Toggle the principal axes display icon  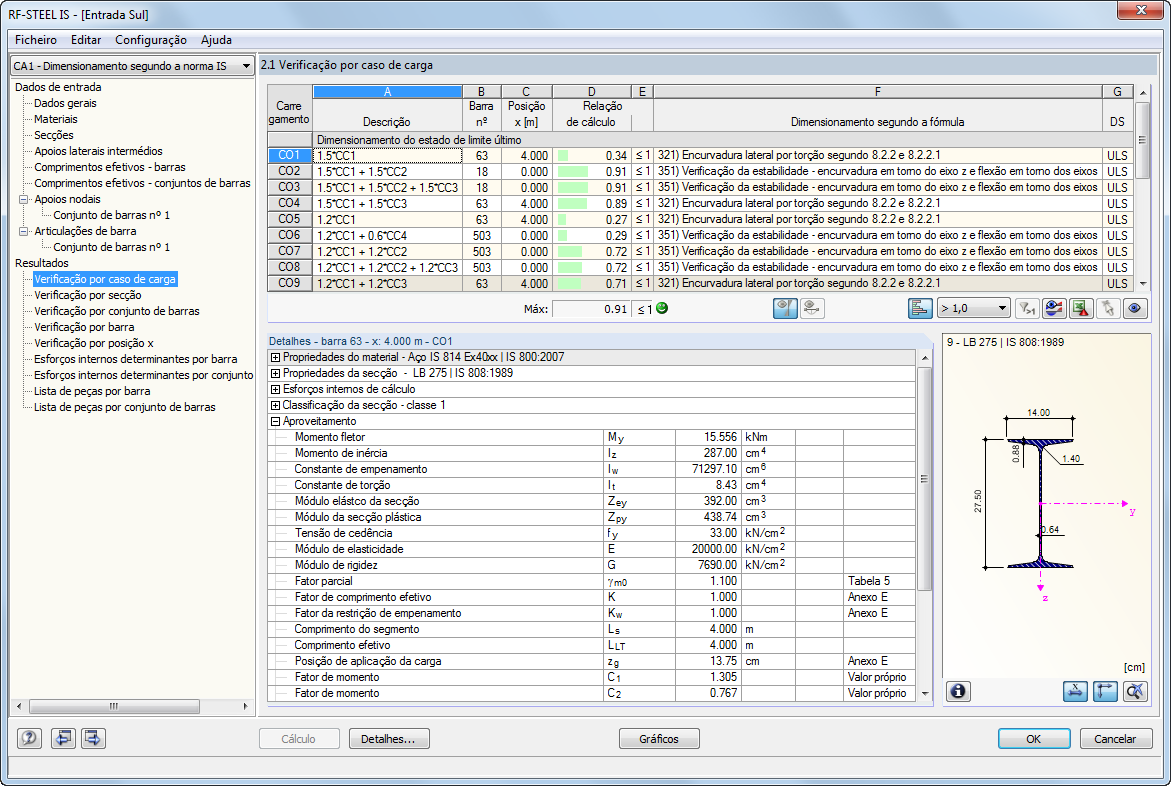(1105, 691)
